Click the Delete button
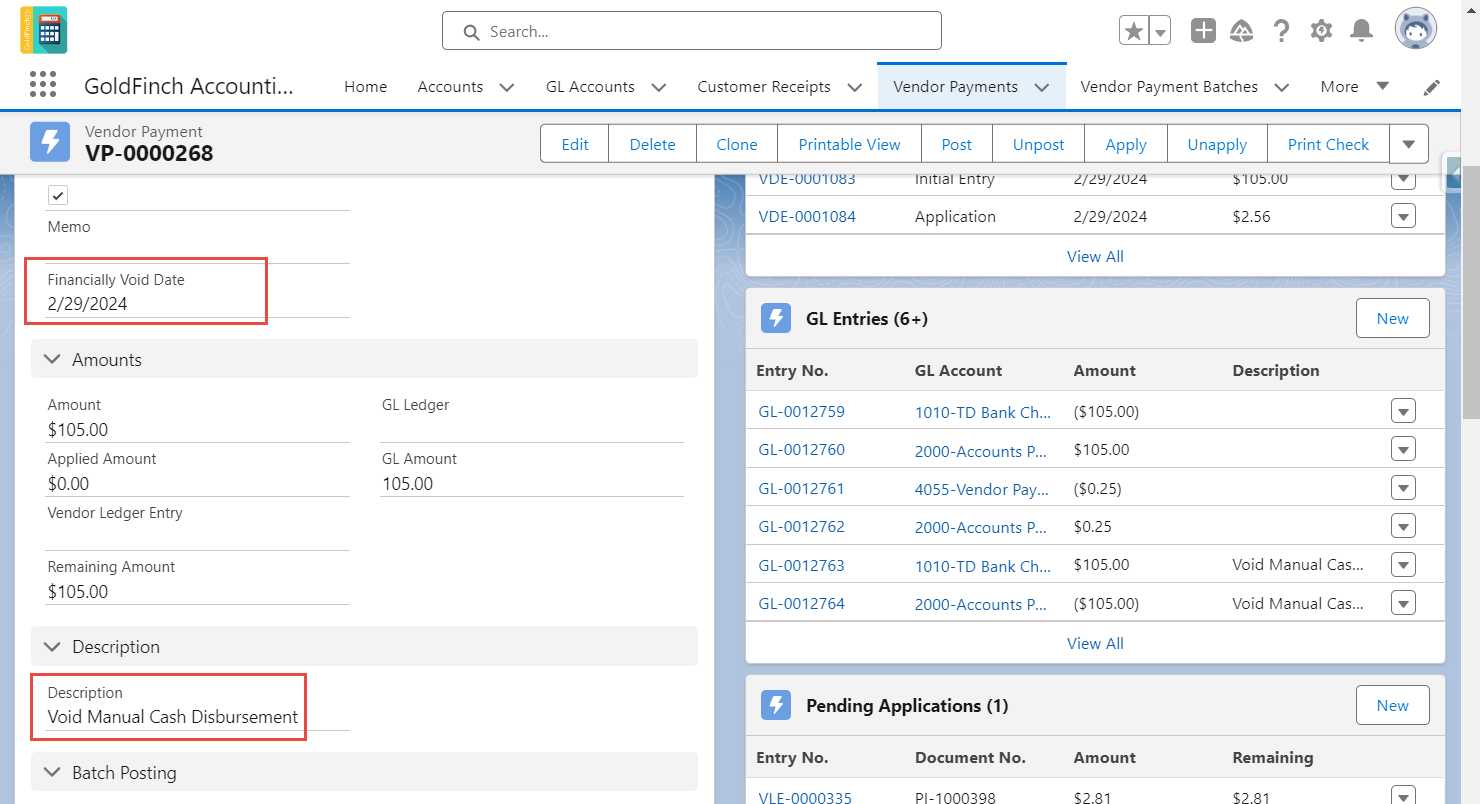 [x=652, y=144]
